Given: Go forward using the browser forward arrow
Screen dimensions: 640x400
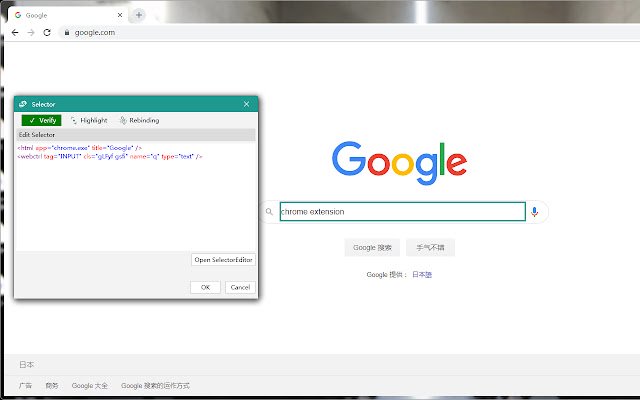Looking at the screenshot, I should tap(31, 32).
